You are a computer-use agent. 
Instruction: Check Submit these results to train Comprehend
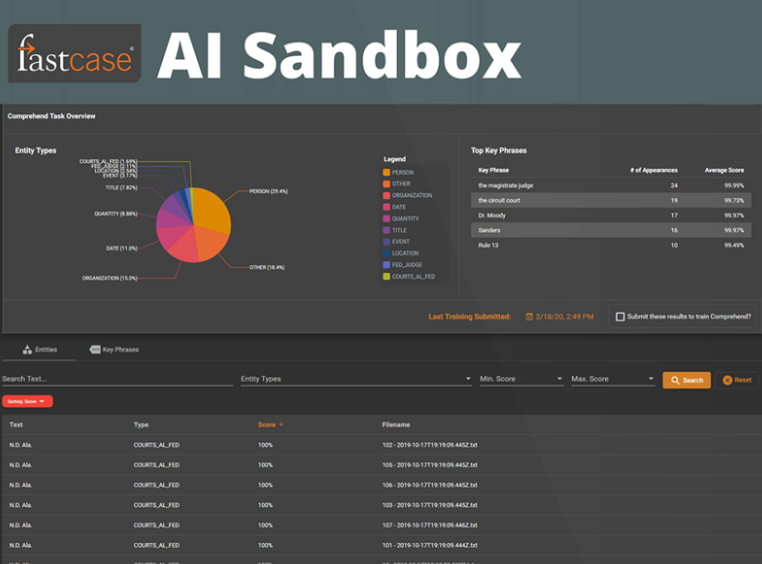pyautogui.click(x=620, y=317)
